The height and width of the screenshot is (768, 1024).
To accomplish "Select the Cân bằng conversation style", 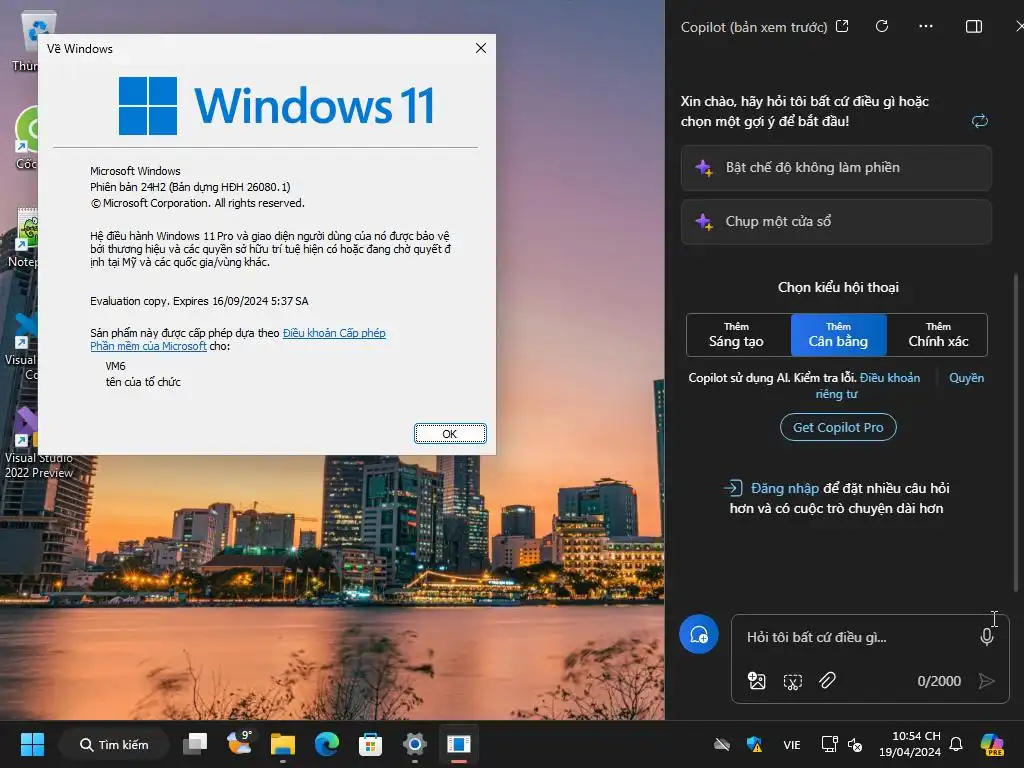I will pos(838,335).
